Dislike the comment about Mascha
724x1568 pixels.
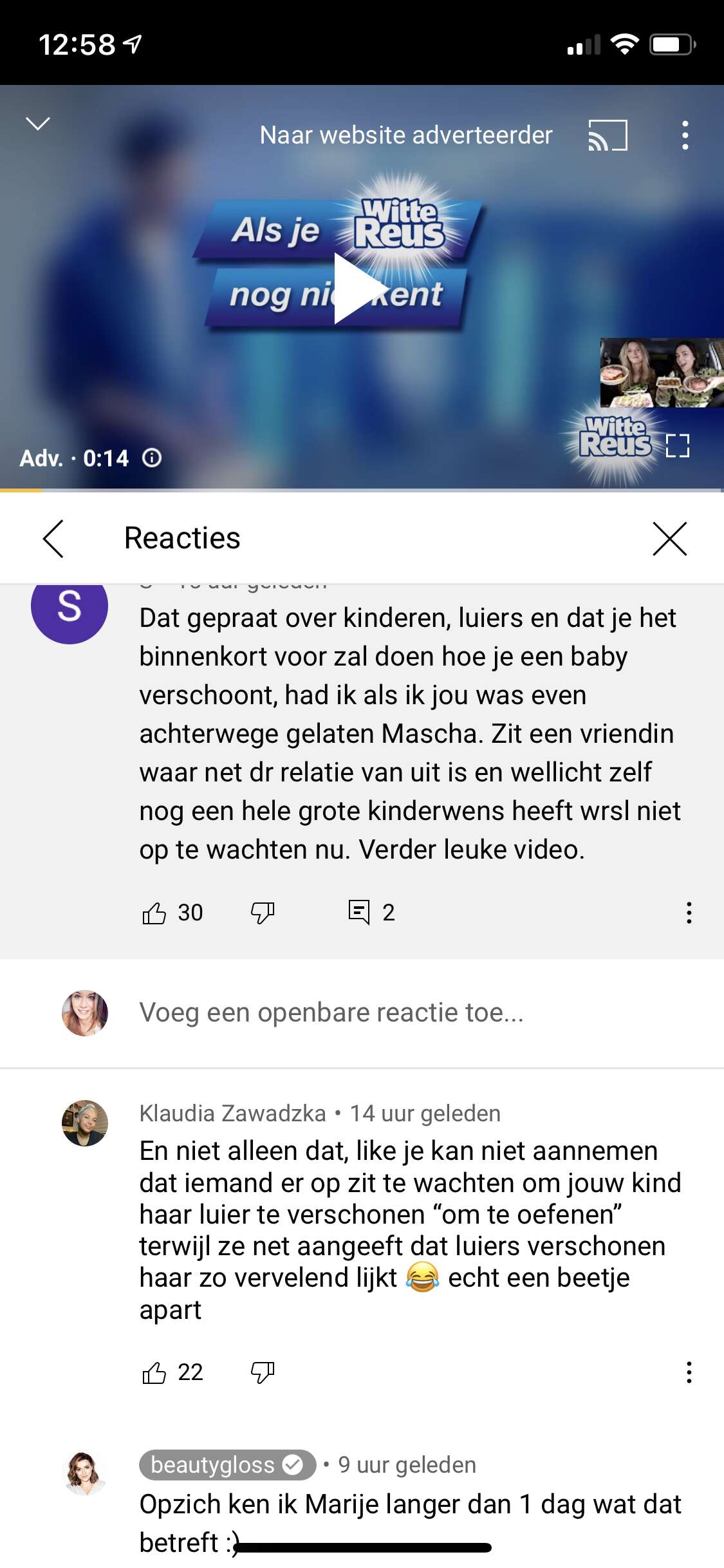pyautogui.click(x=263, y=913)
